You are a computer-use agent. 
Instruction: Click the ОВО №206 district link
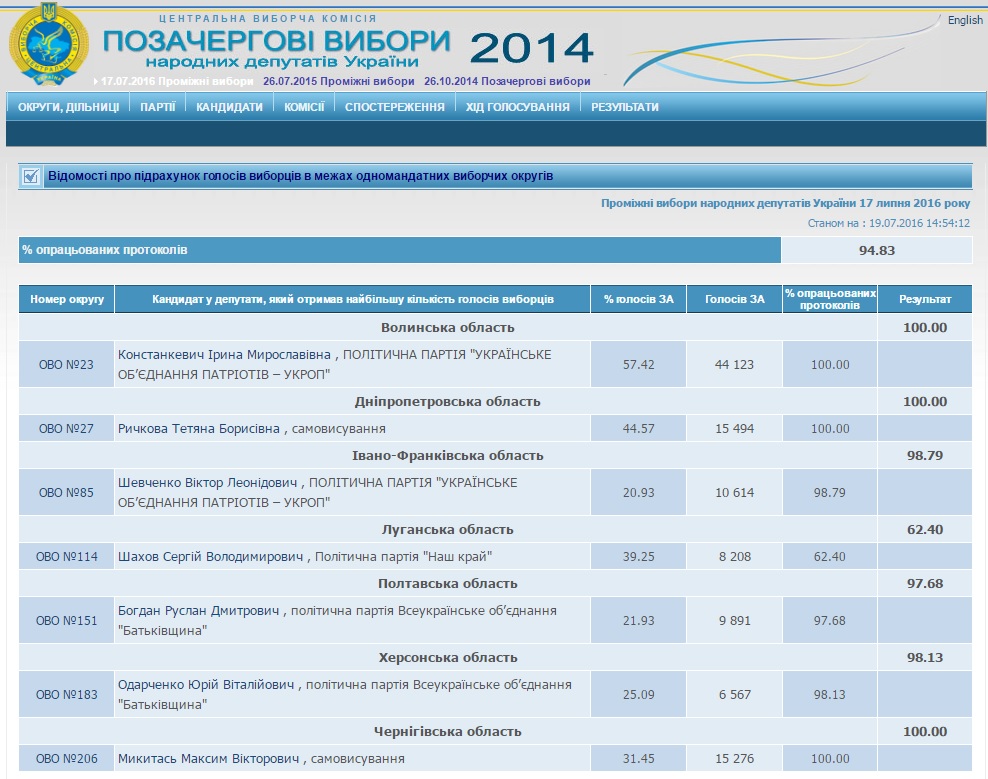coord(66,759)
